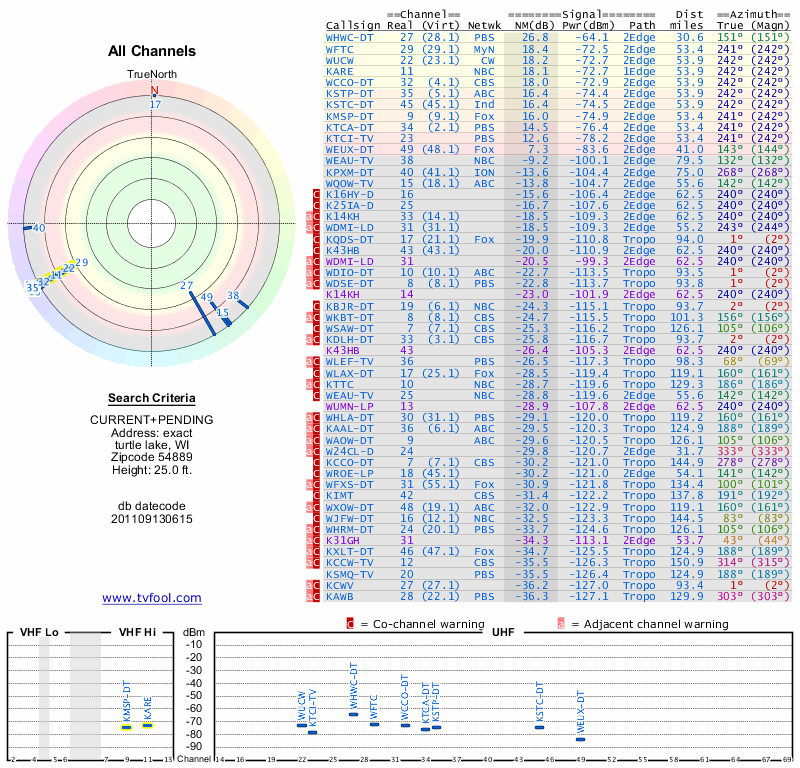
Task: Click the Callsign column header
Action: pos(354,25)
